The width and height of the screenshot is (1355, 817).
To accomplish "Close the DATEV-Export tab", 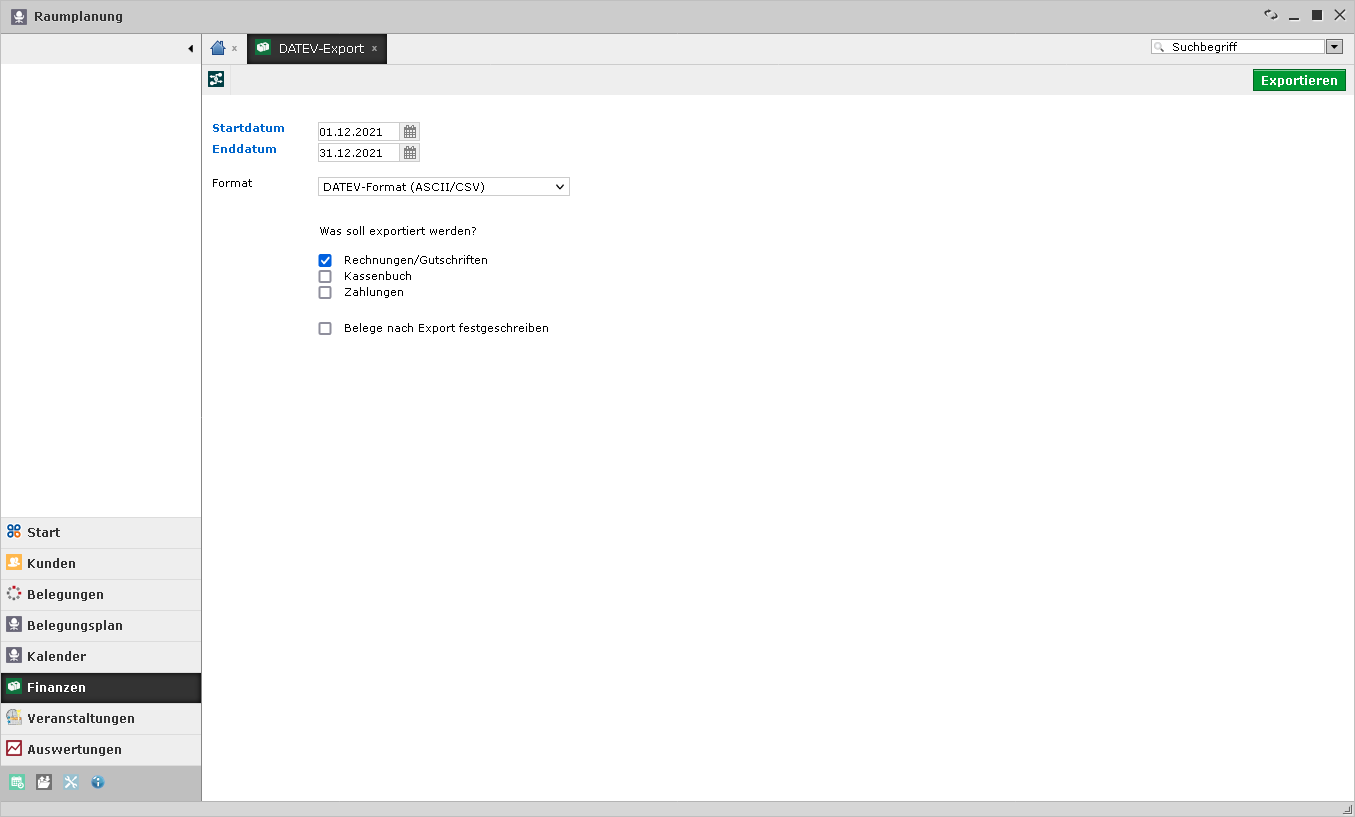I will point(374,48).
